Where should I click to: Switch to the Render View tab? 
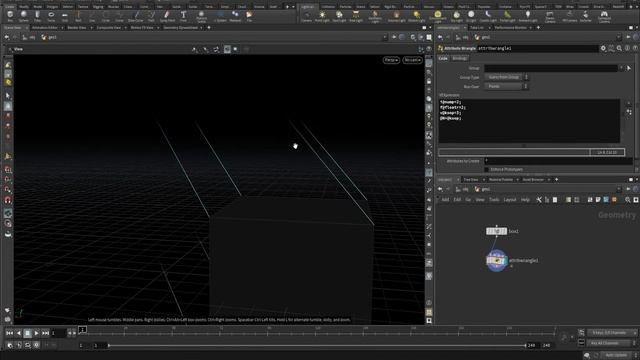coord(77,28)
